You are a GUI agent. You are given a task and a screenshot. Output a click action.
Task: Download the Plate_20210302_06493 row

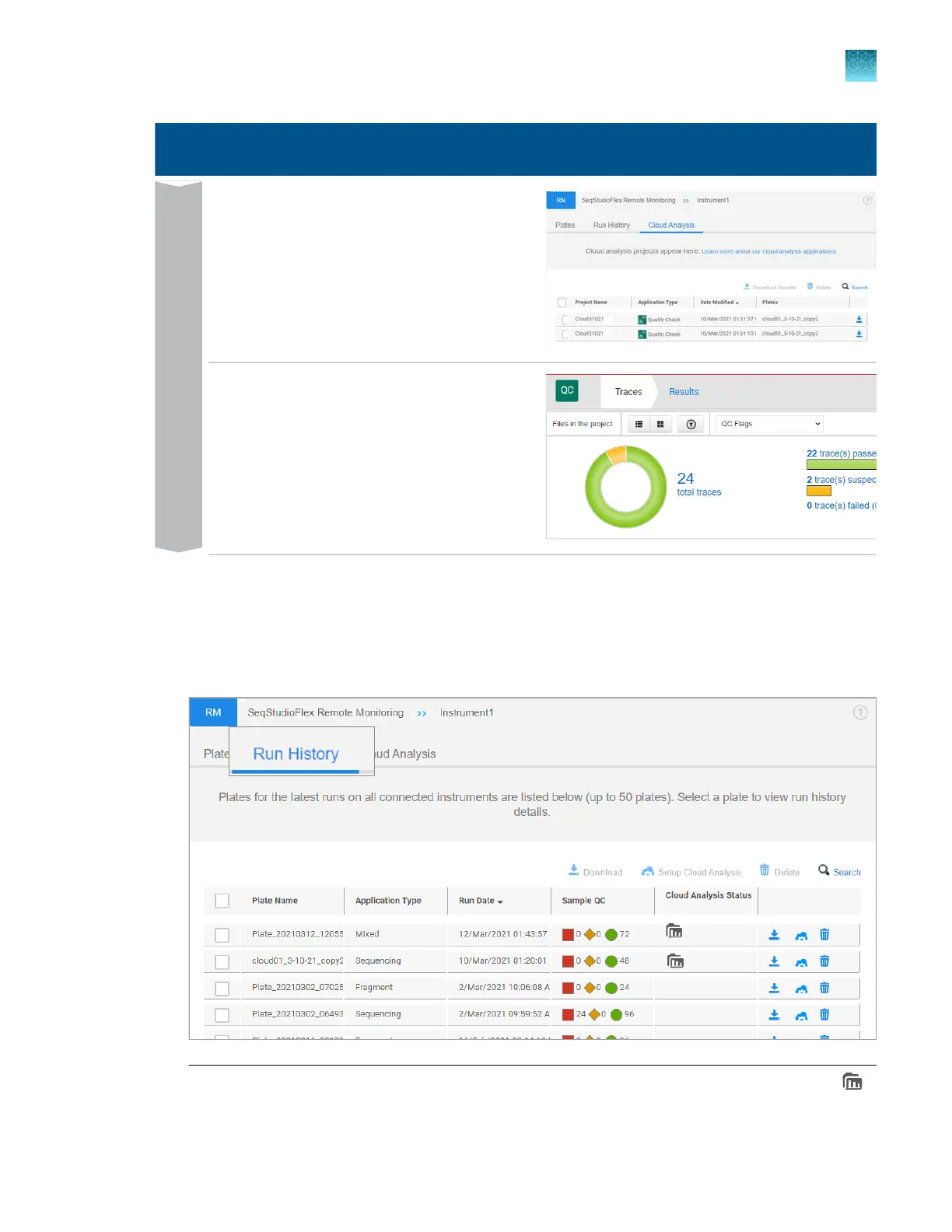pyautogui.click(x=774, y=1014)
